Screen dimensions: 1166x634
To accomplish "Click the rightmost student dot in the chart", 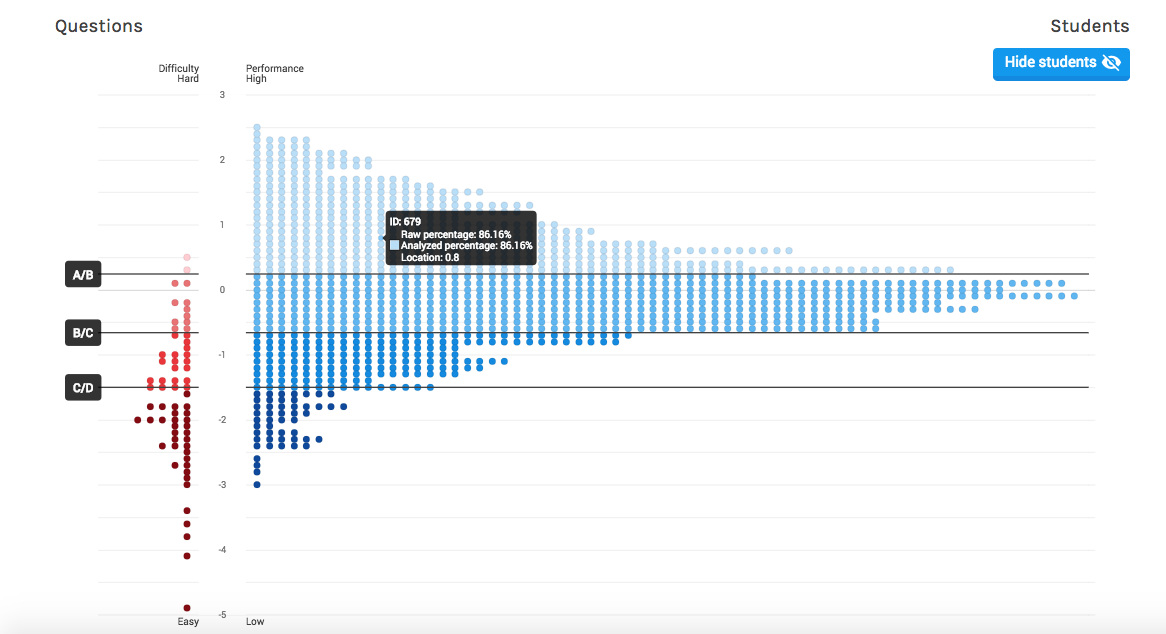I will pyautogui.click(x=1074, y=296).
